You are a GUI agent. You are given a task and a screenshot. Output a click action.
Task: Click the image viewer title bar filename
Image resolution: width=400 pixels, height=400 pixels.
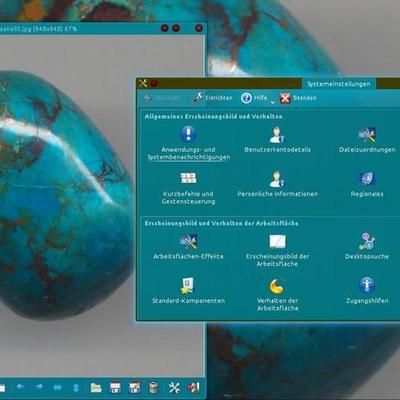pyautogui.click(x=38, y=29)
